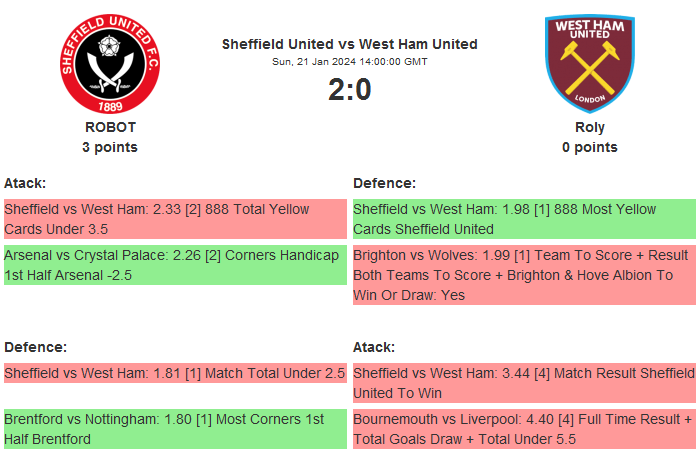The height and width of the screenshot is (460, 700).
Task: Open the Total Yellow Cards Under 3.5 bet
Action: click(x=175, y=219)
